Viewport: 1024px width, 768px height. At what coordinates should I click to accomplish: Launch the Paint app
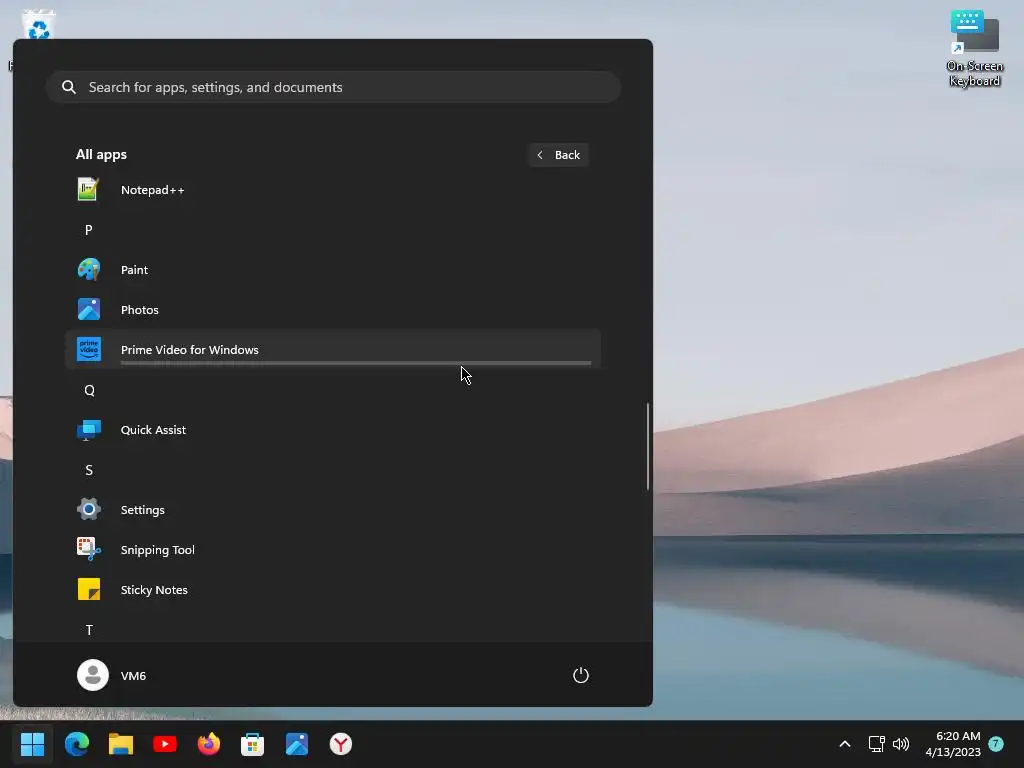tap(332, 270)
